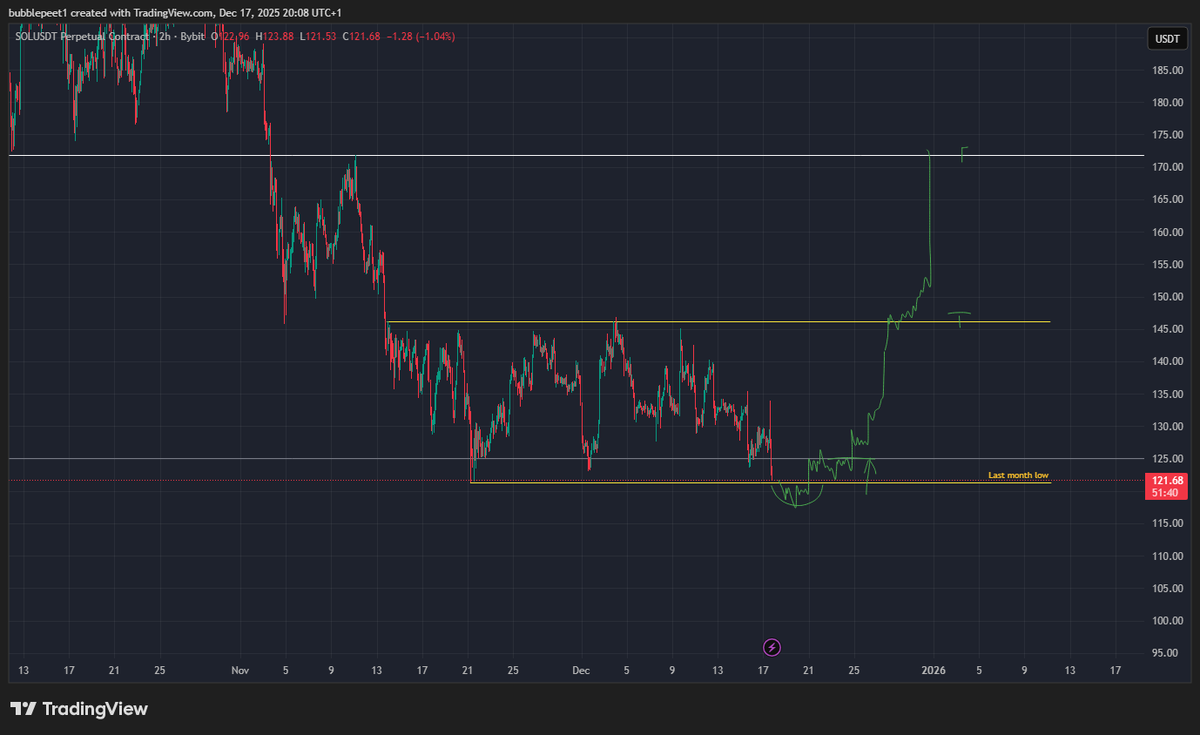Click the red current price label 121.68

coord(1168,481)
